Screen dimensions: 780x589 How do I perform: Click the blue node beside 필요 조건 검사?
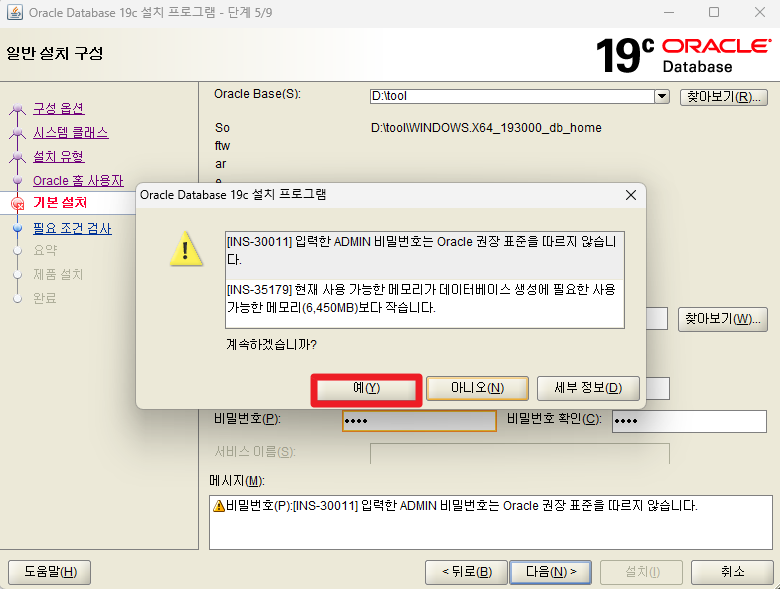pos(17,228)
